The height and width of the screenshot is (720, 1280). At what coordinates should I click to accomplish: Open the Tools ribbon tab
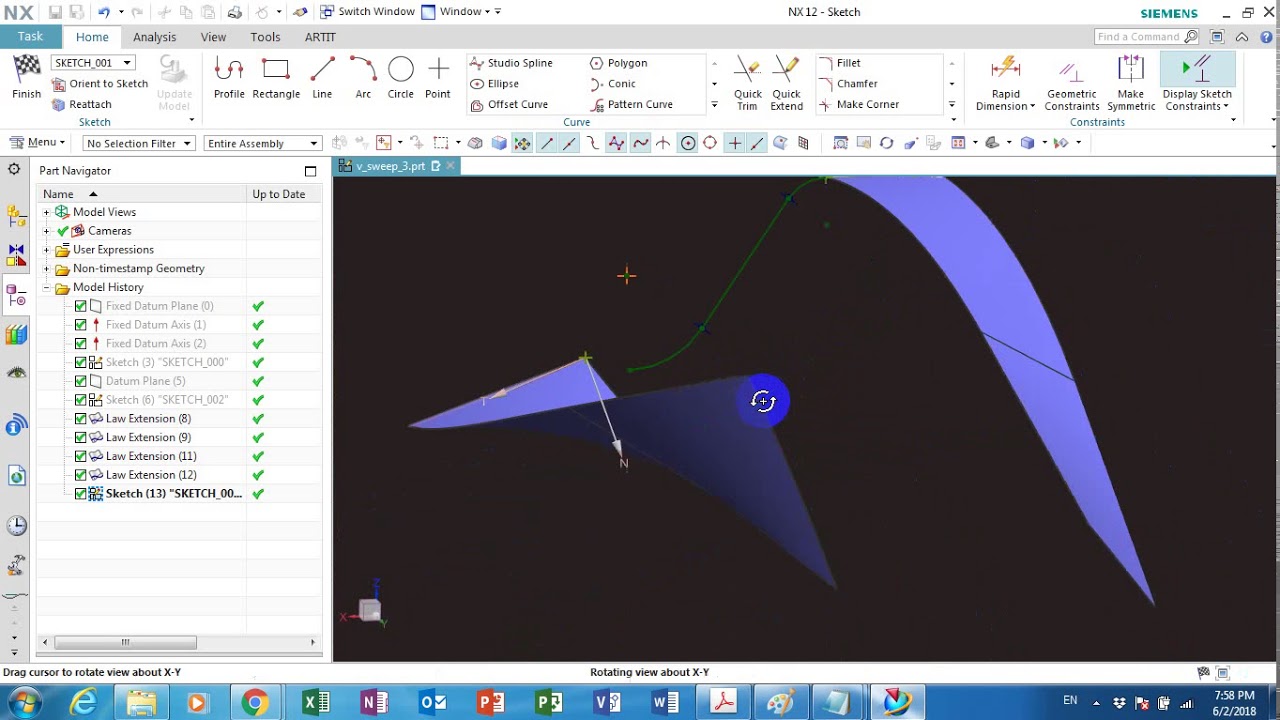tap(265, 37)
